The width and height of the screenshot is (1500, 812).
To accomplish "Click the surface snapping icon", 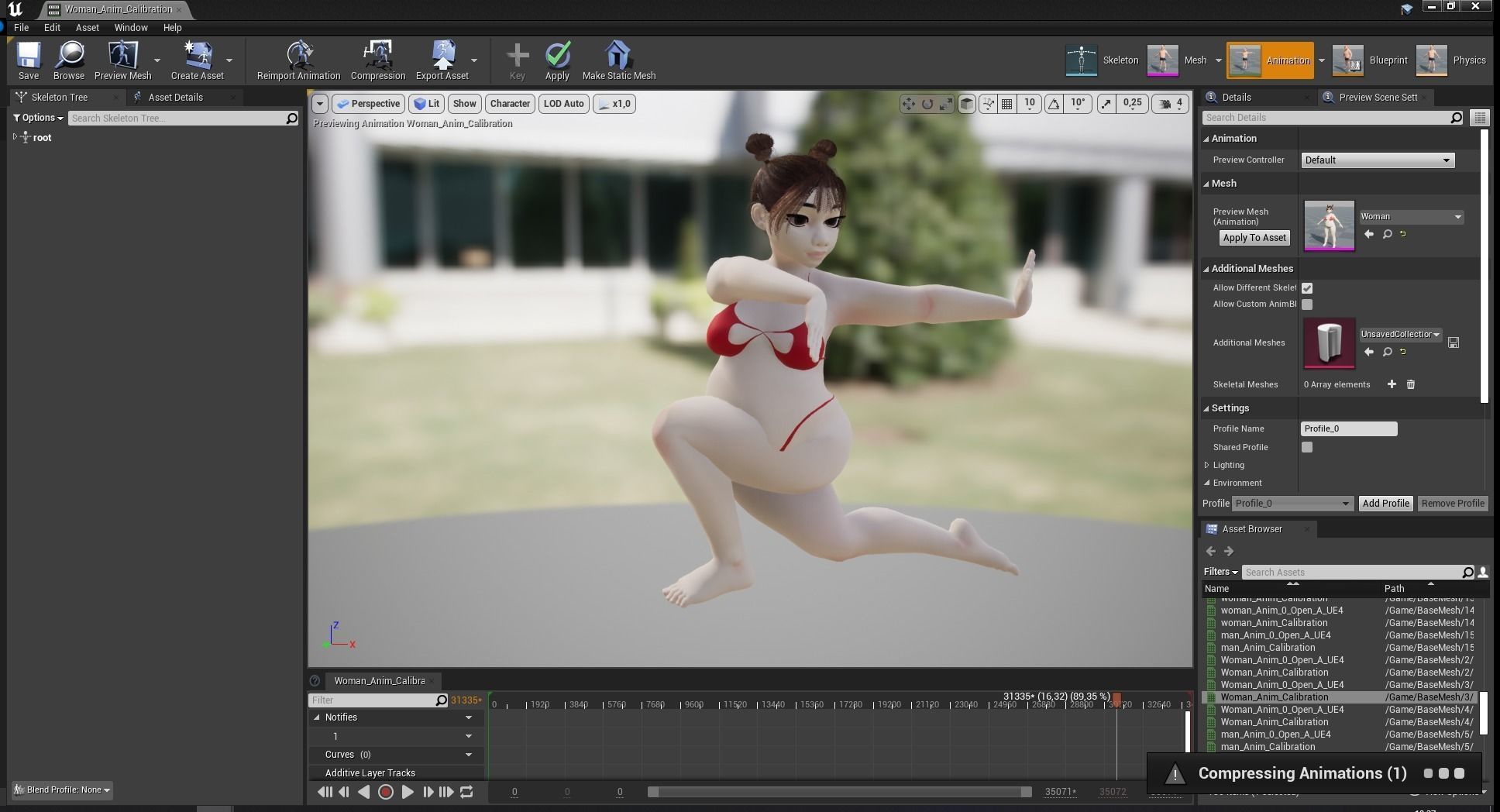I will pyautogui.click(x=988, y=104).
